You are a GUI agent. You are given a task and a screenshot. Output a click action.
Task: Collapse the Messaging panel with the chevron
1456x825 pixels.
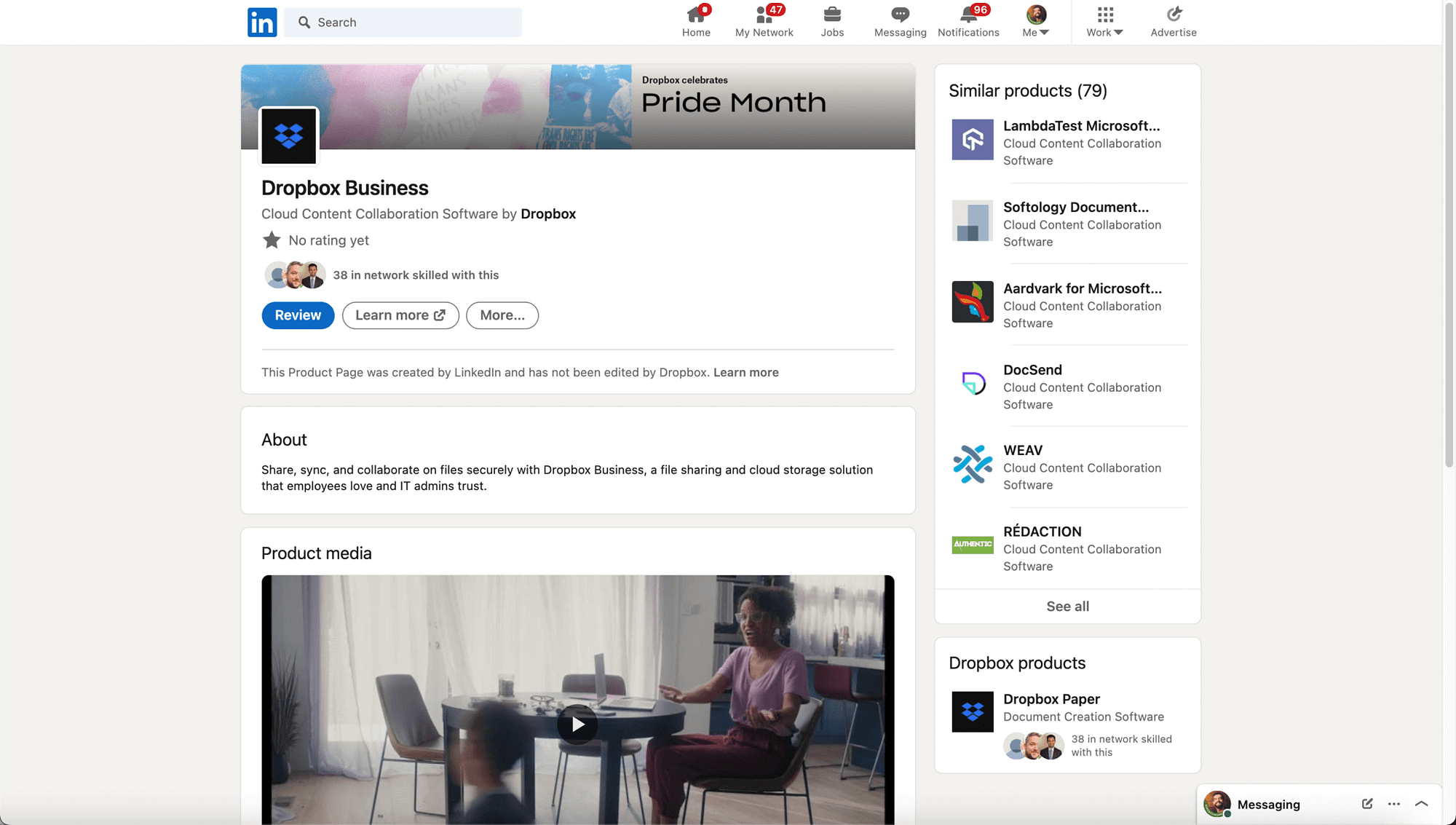tap(1421, 804)
